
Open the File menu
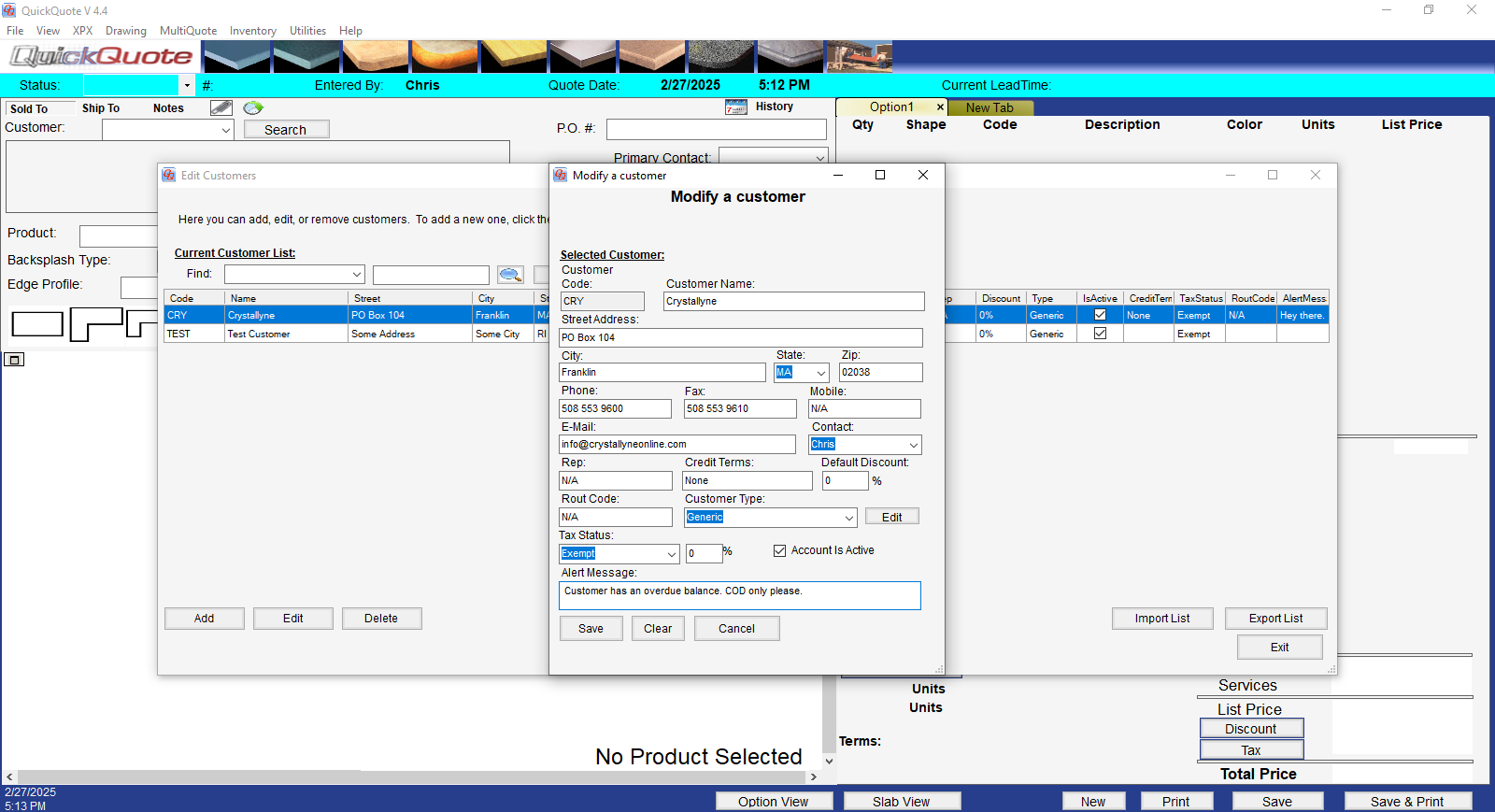tap(15, 31)
